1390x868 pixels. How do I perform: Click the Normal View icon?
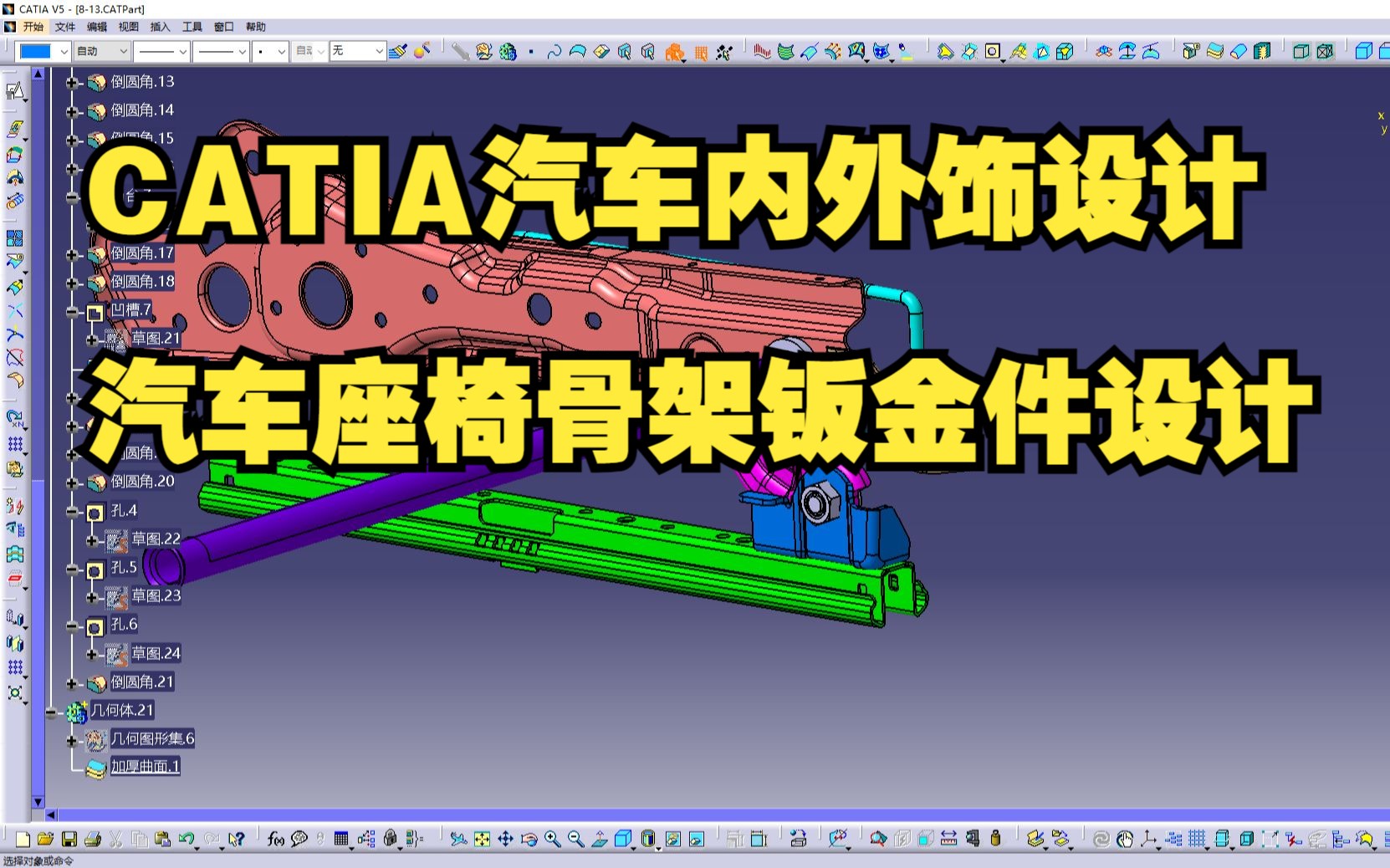[x=600, y=839]
